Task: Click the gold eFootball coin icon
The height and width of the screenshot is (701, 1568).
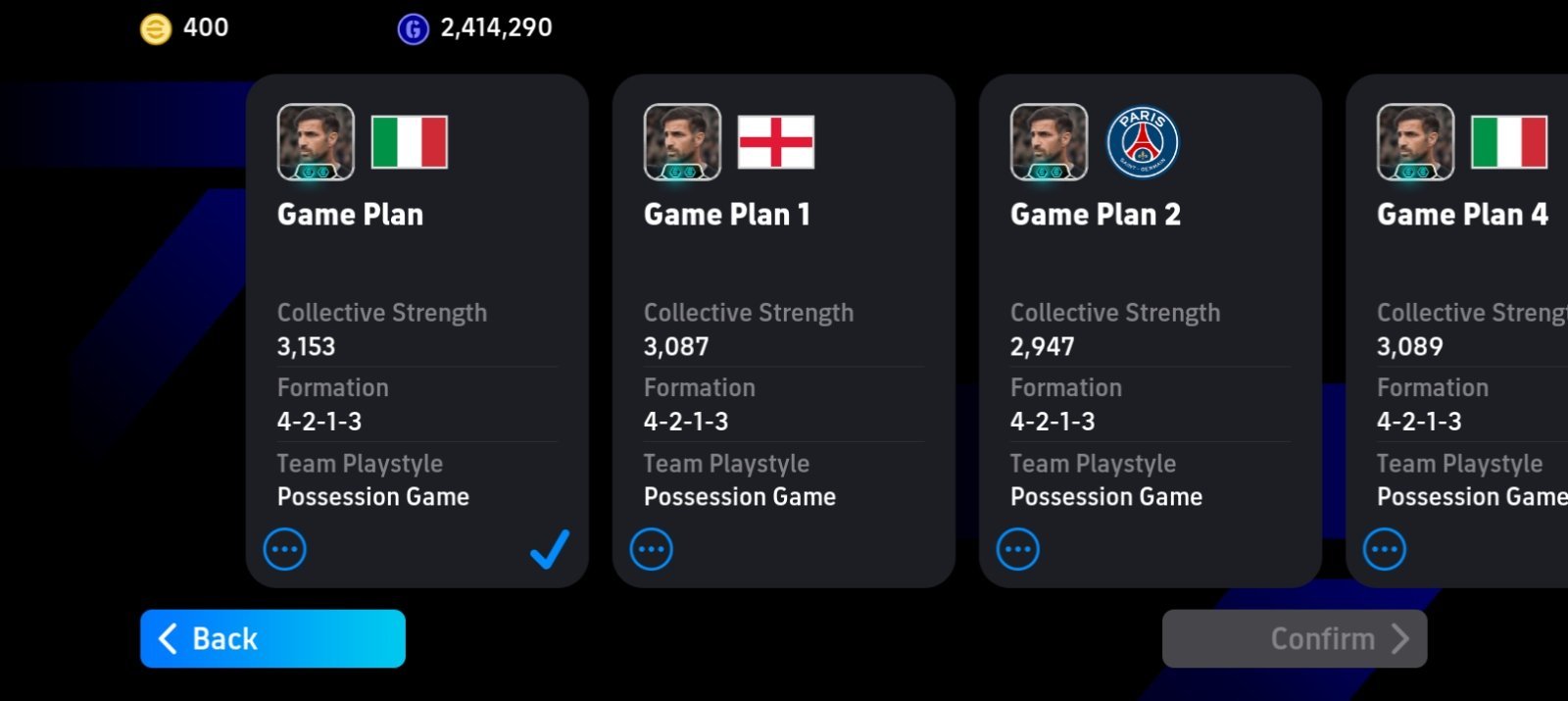Action: point(155,28)
